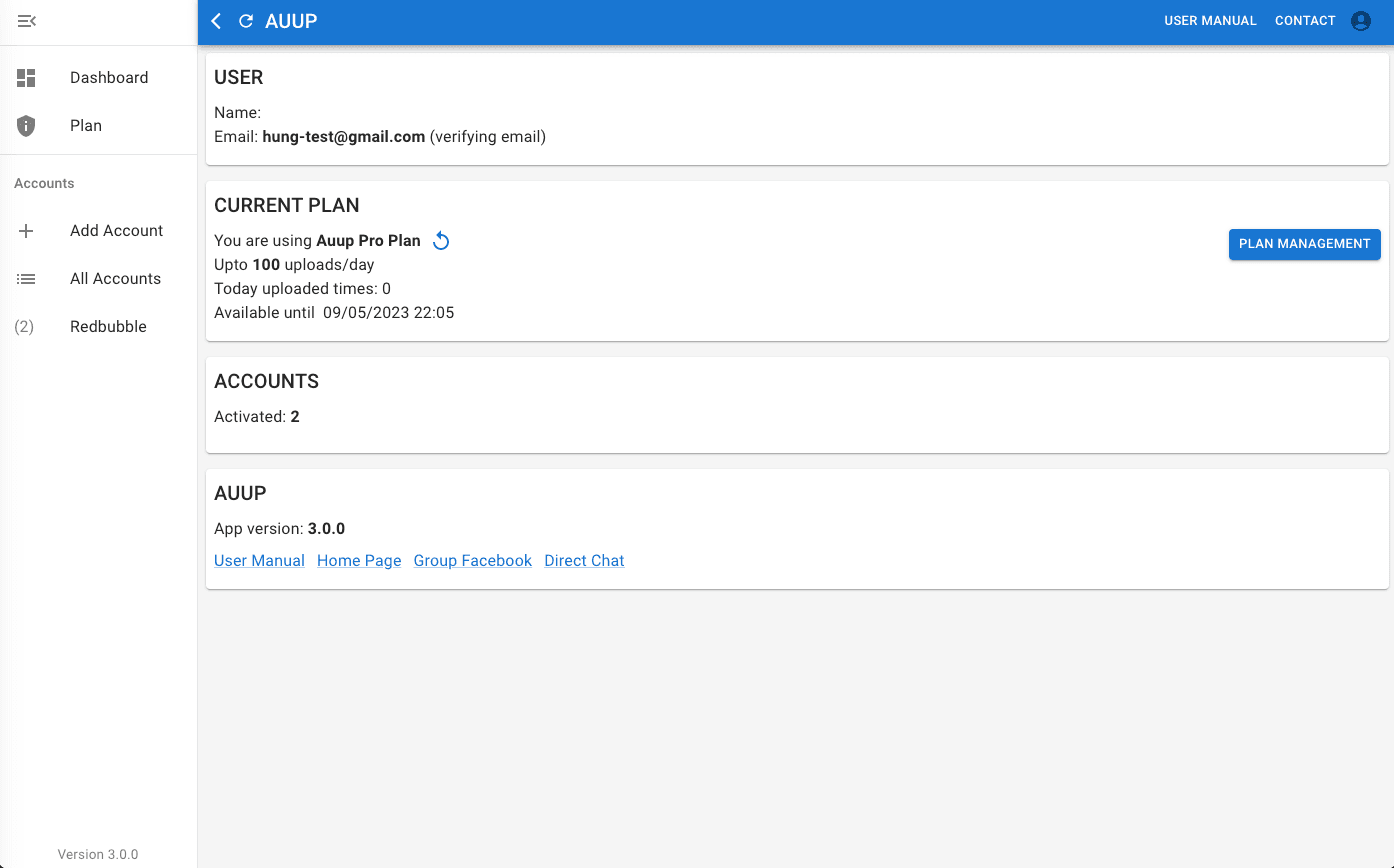Open the Plan menu item
Screen dimensions: 1394x868
click(x=99, y=126)
